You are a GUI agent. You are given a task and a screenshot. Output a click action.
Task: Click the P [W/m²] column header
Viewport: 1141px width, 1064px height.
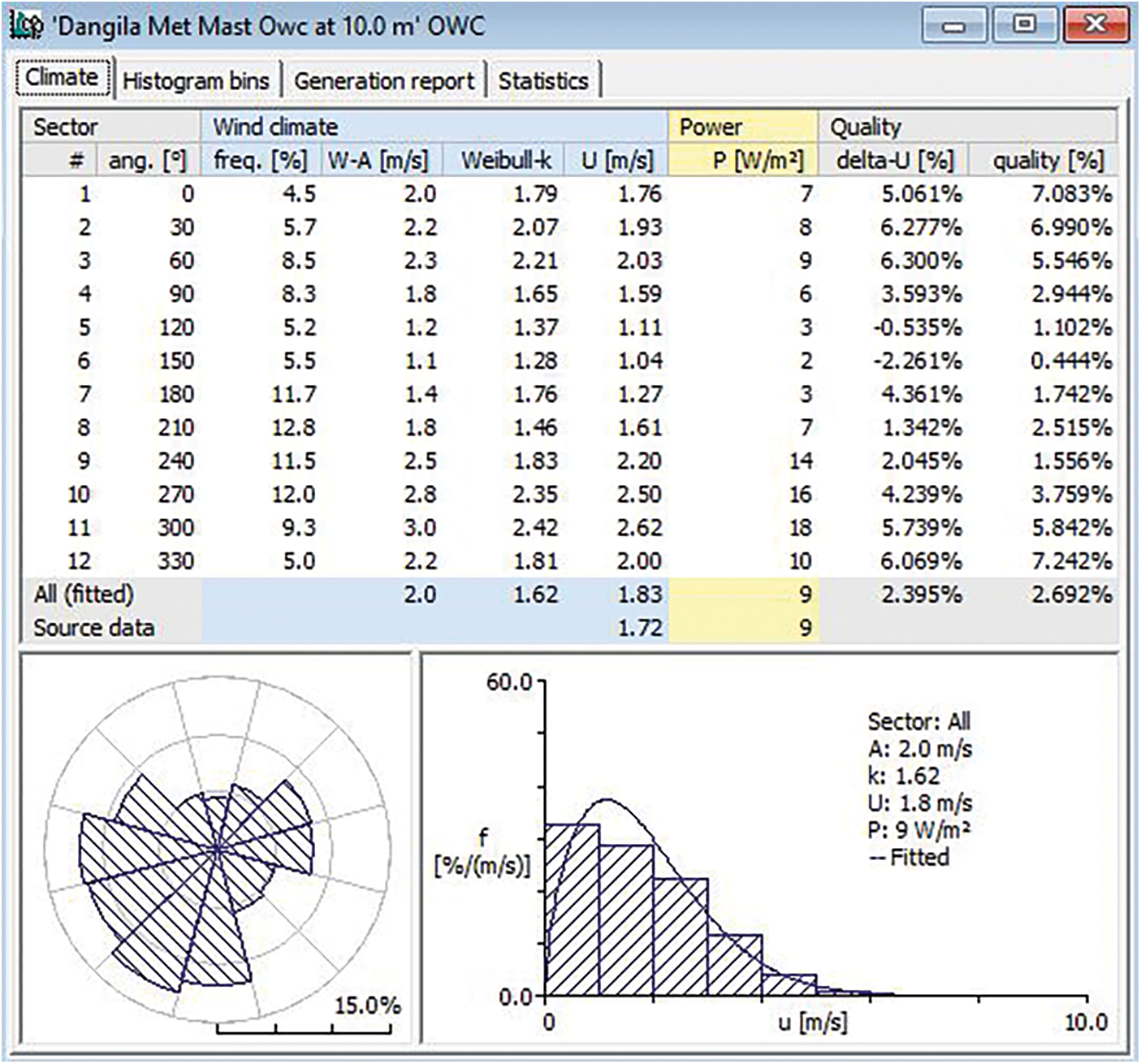tap(757, 161)
